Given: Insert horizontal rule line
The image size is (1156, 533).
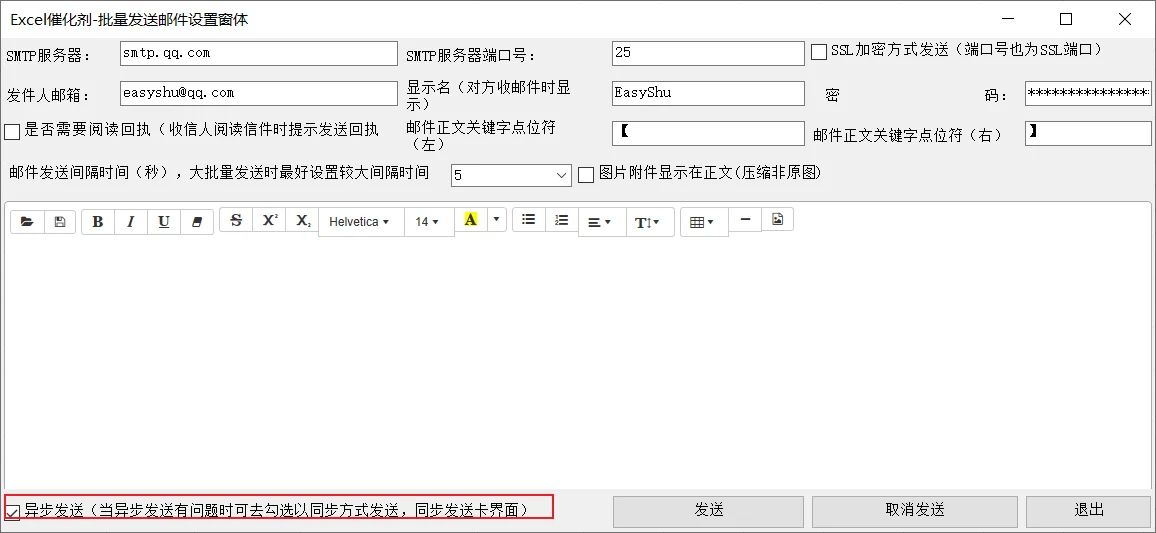Looking at the screenshot, I should [745, 219].
